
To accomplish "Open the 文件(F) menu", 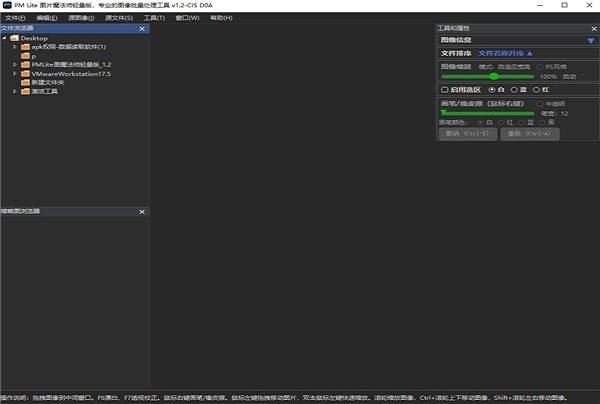I will 15,18.
